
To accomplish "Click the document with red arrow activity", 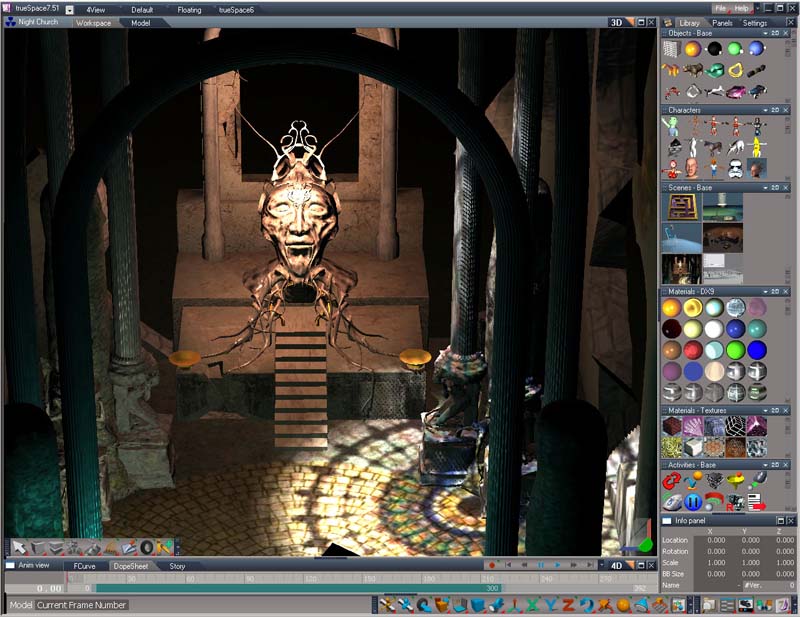I will point(757,502).
